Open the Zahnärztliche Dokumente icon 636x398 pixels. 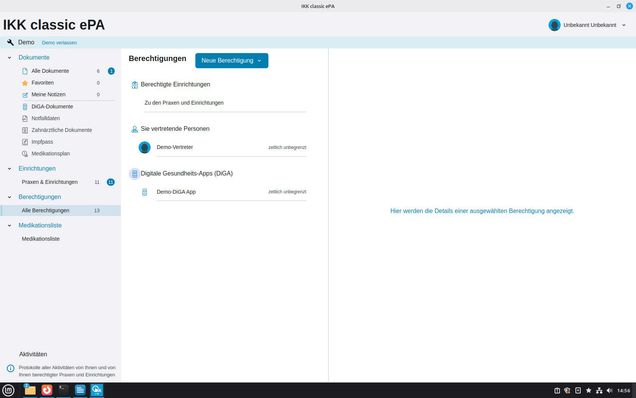(25, 130)
